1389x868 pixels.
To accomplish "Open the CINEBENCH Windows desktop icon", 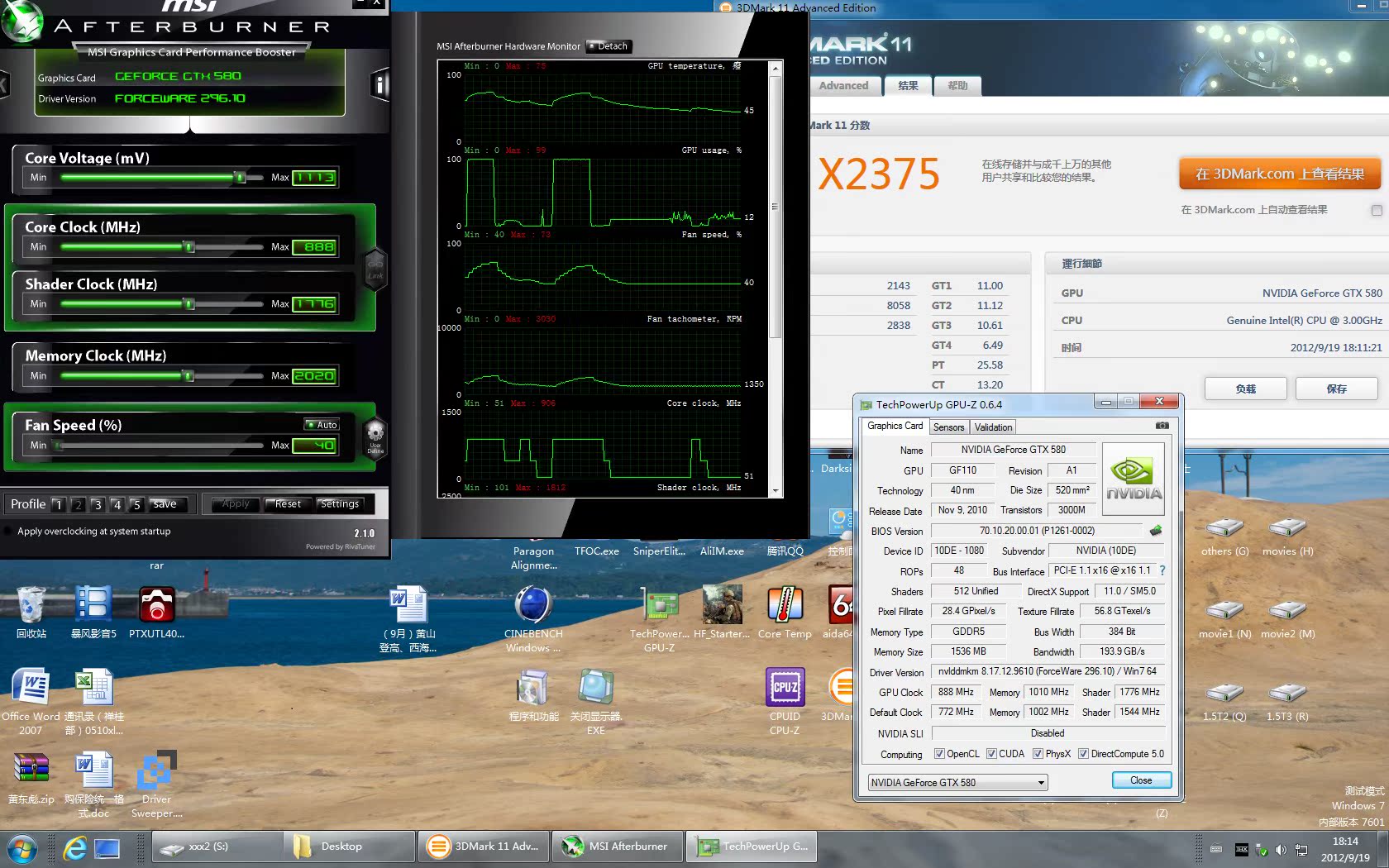I will [x=533, y=613].
